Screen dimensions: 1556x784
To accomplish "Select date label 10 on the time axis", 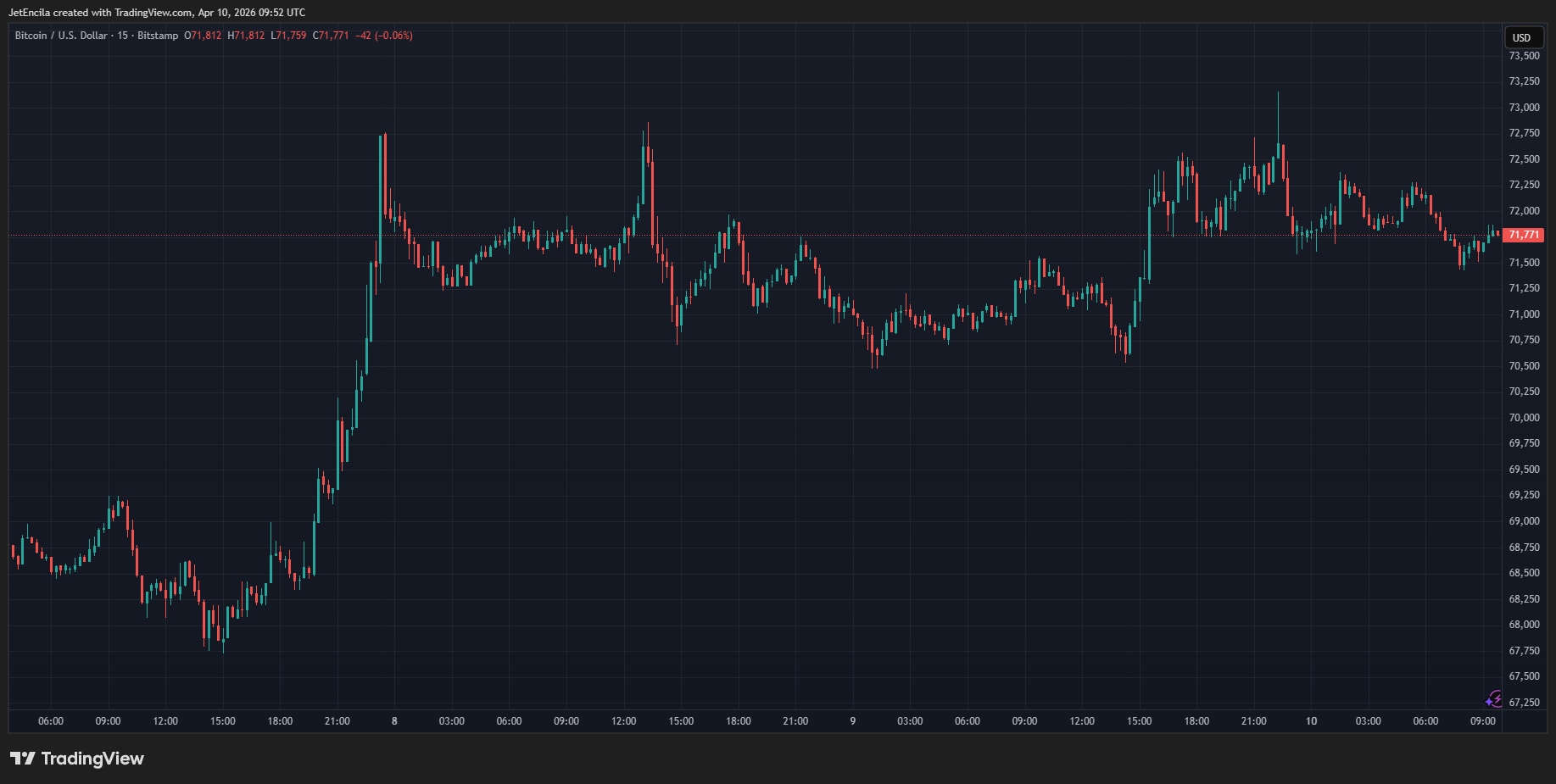I will [x=1311, y=721].
